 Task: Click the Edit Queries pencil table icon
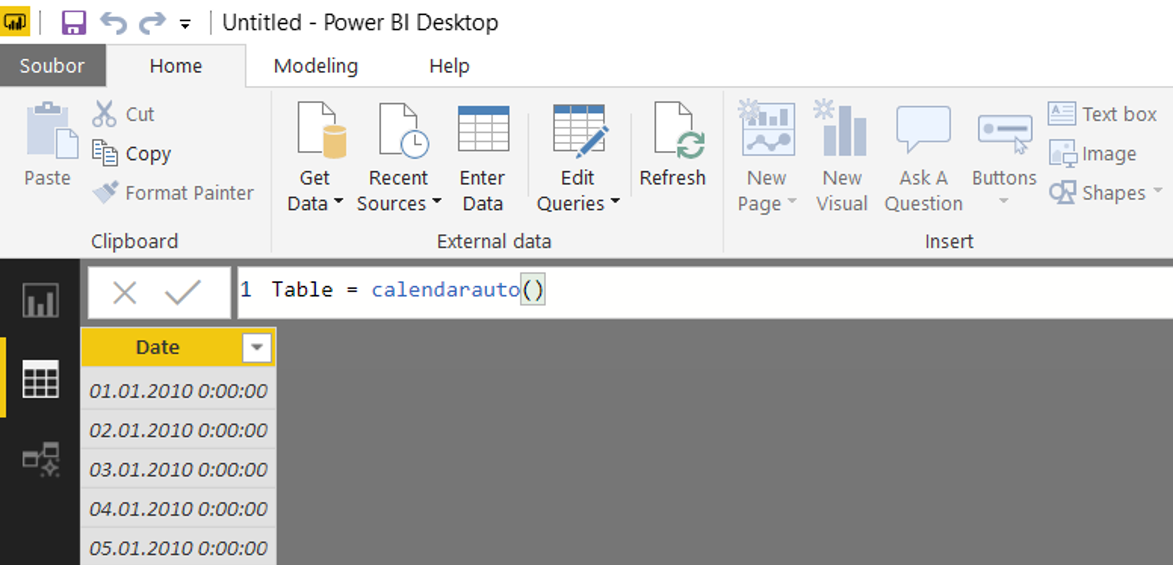click(581, 129)
